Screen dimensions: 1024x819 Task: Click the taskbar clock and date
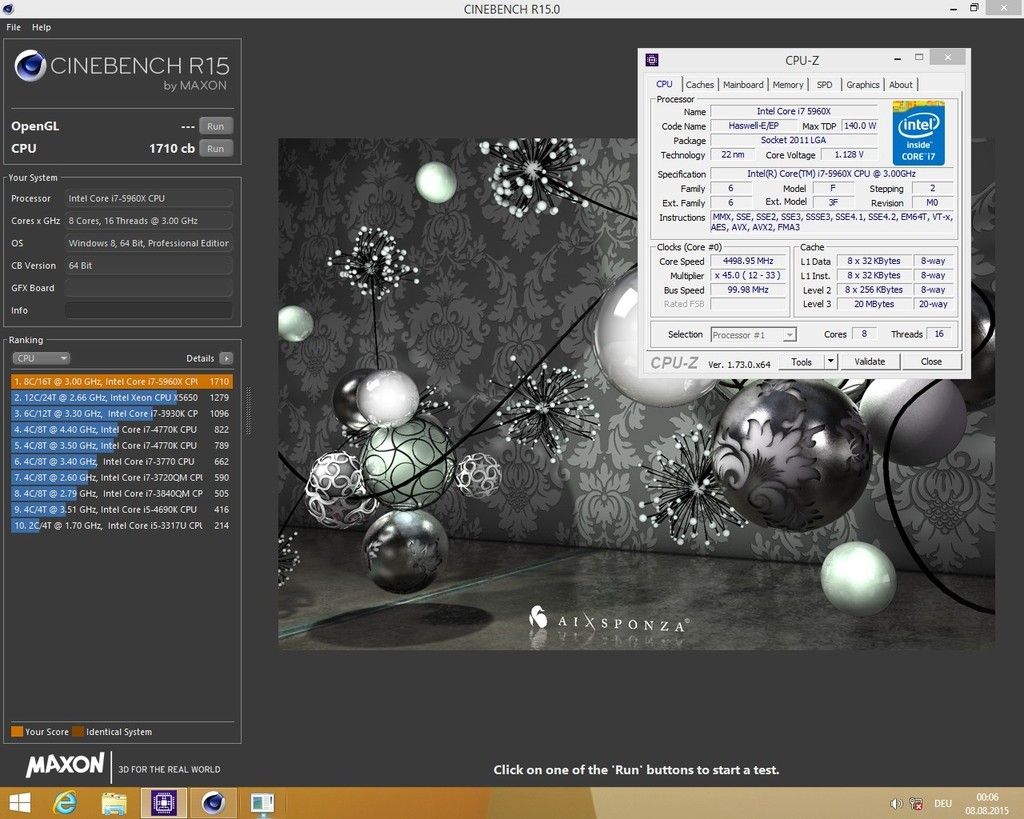(987, 803)
